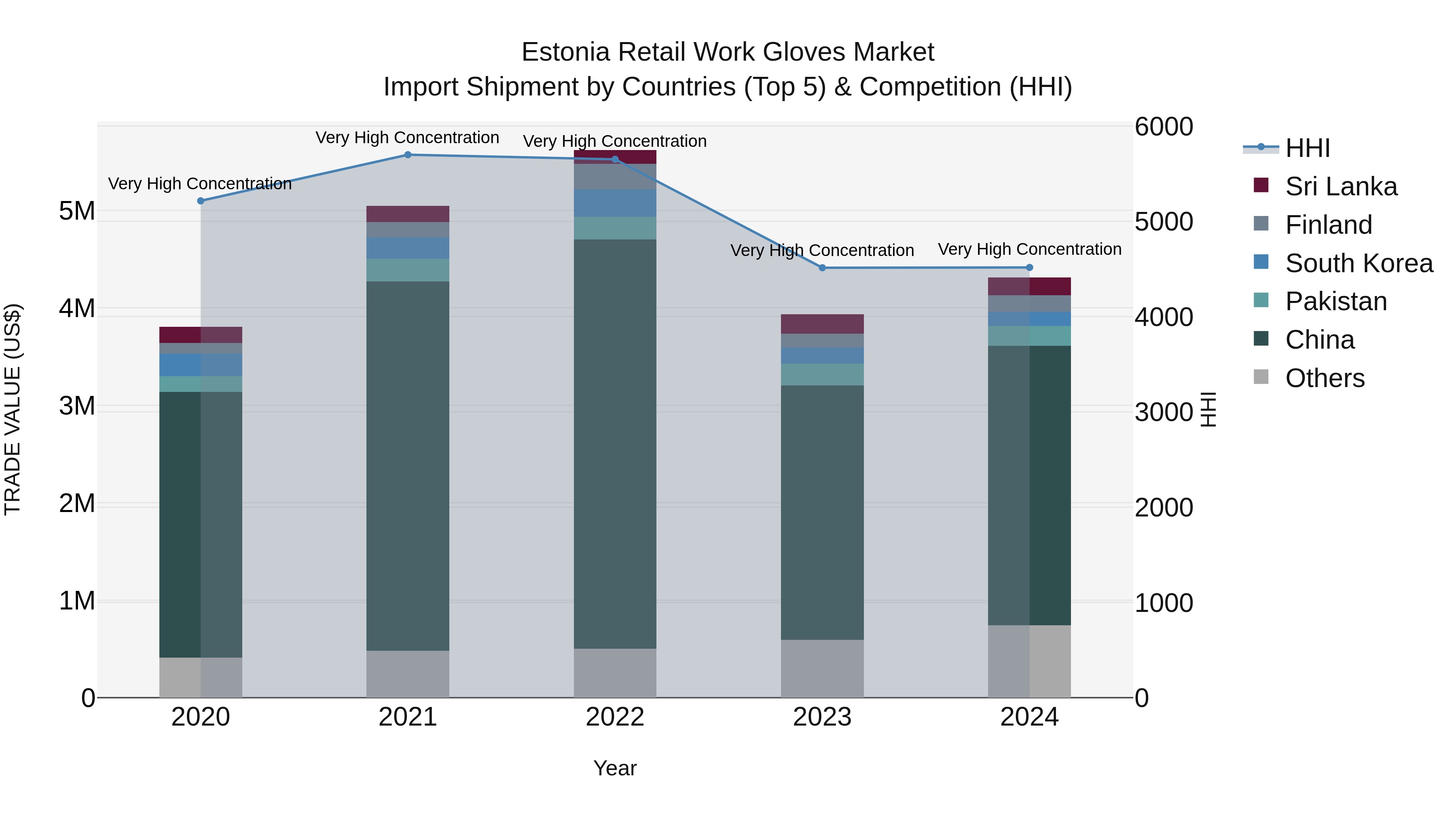Select the Sri Lanka segment of the 2023 bar
The height and width of the screenshot is (819, 1456).
coord(822,324)
